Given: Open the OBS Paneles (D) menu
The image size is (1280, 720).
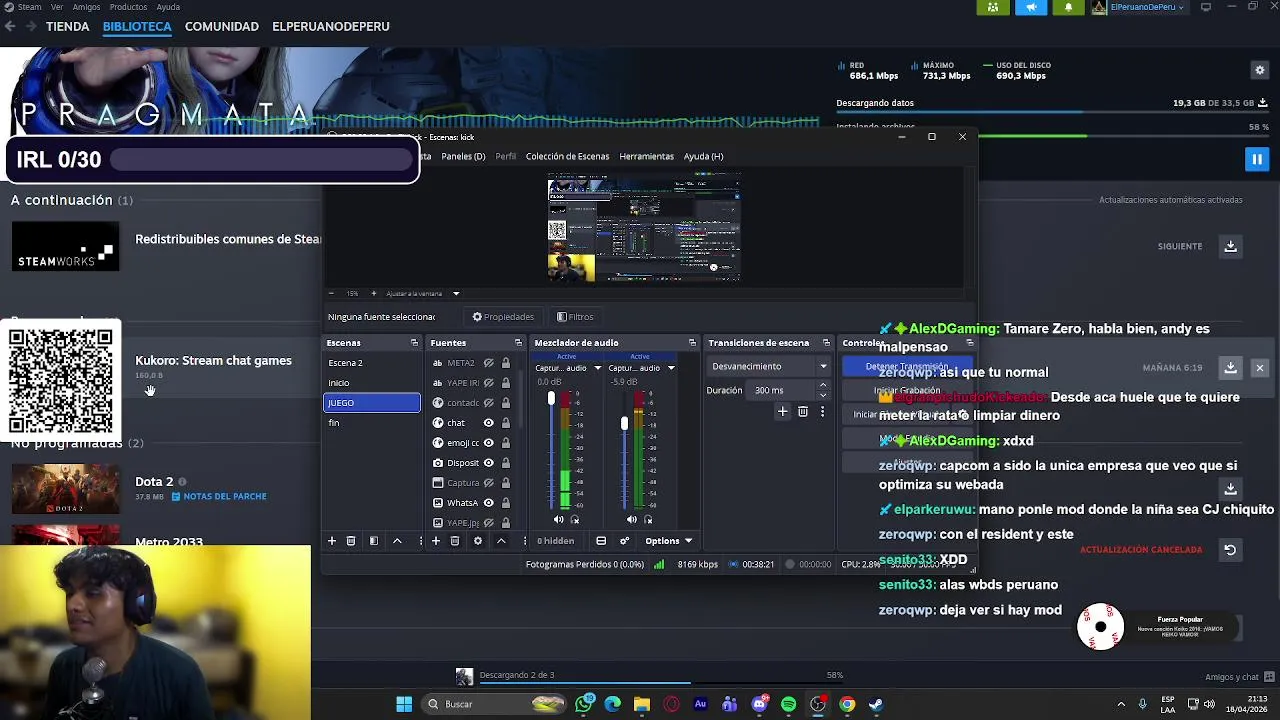Looking at the screenshot, I should (463, 156).
